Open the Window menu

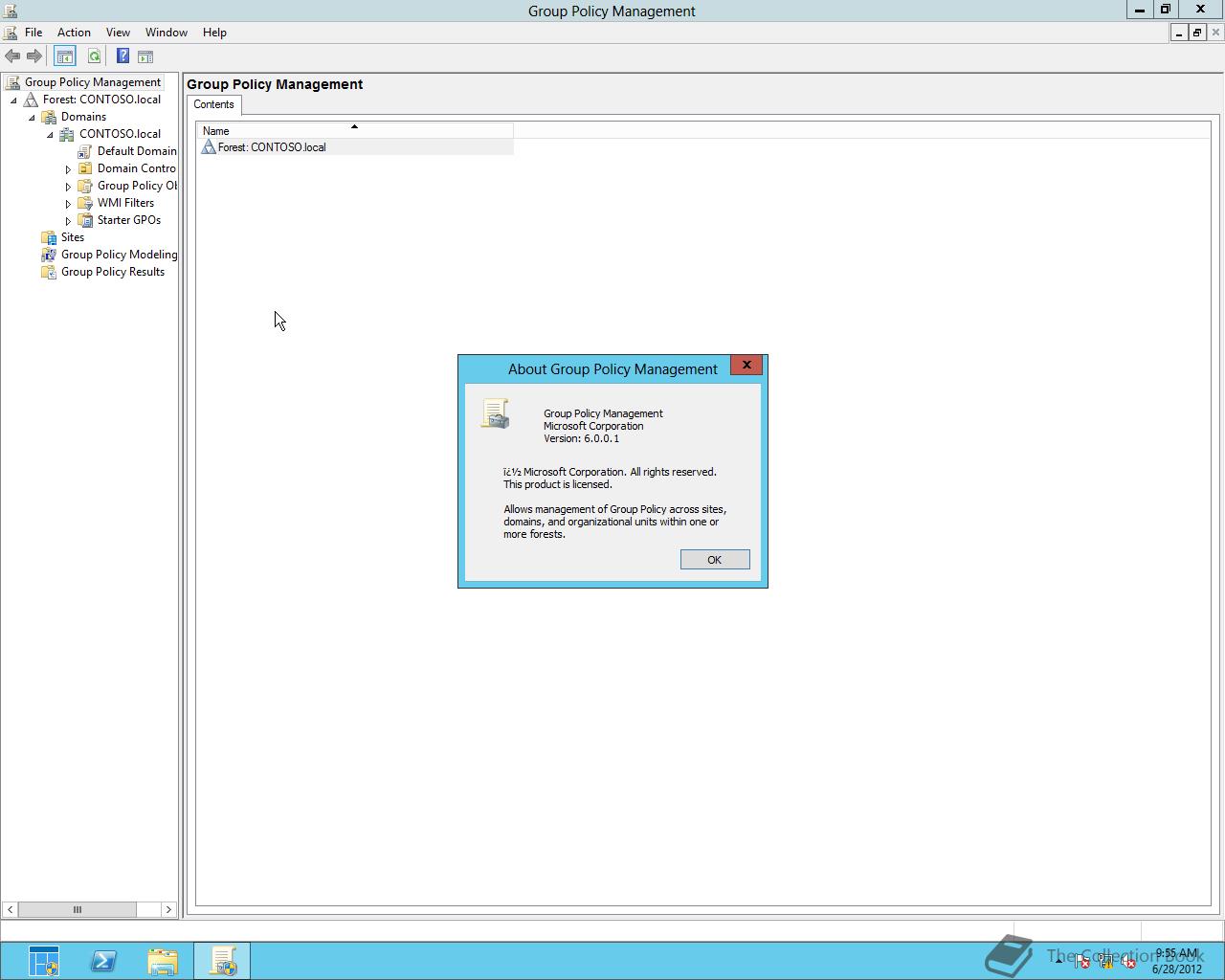(167, 33)
